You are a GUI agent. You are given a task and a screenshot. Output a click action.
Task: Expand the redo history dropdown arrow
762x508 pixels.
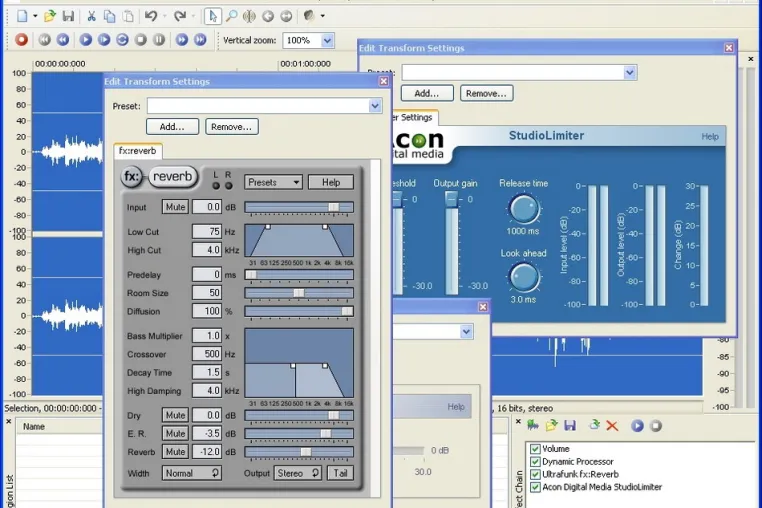pyautogui.click(x=193, y=16)
